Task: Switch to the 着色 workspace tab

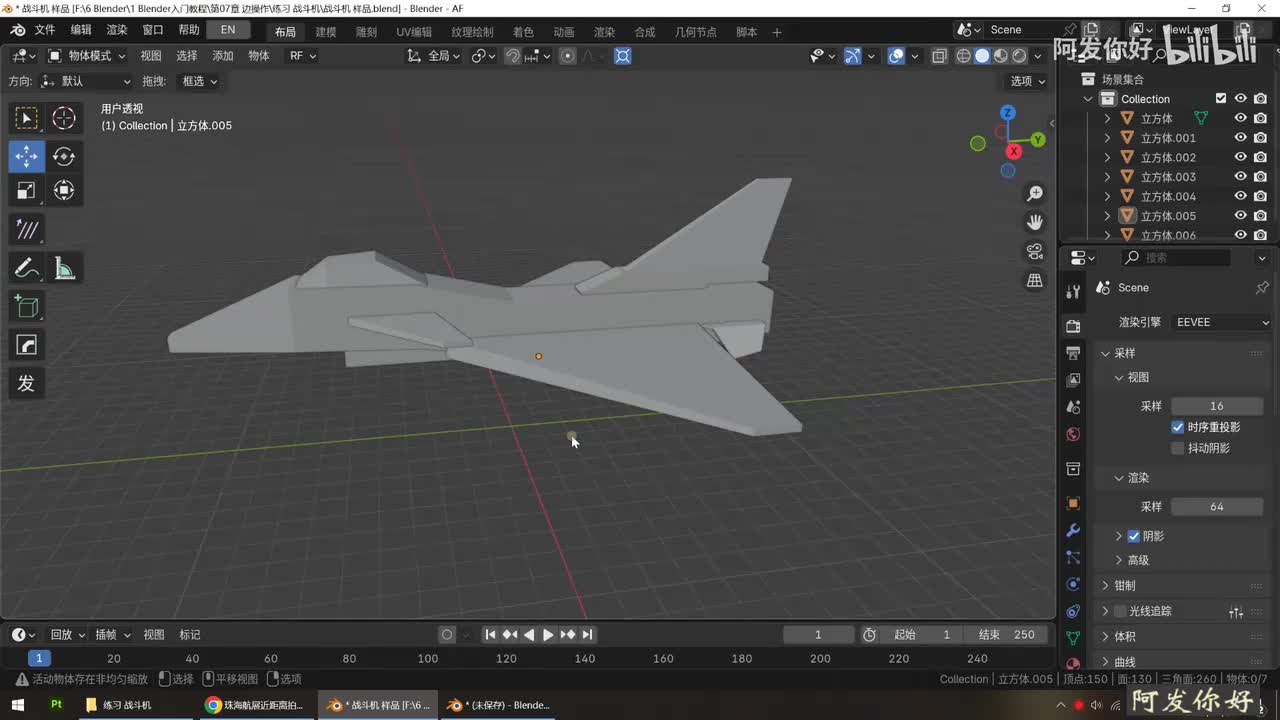Action: (x=523, y=32)
